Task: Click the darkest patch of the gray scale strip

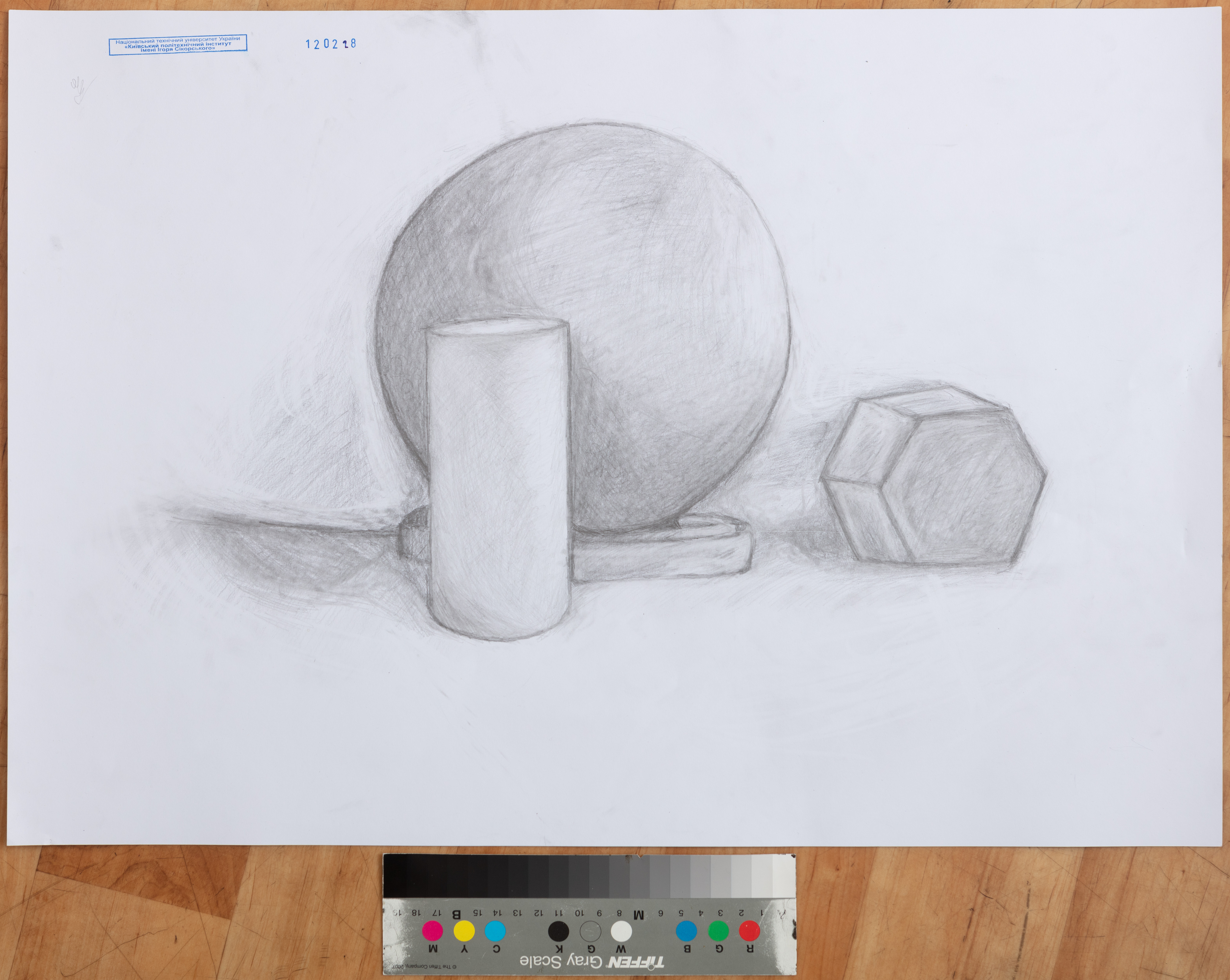Action: [395, 876]
